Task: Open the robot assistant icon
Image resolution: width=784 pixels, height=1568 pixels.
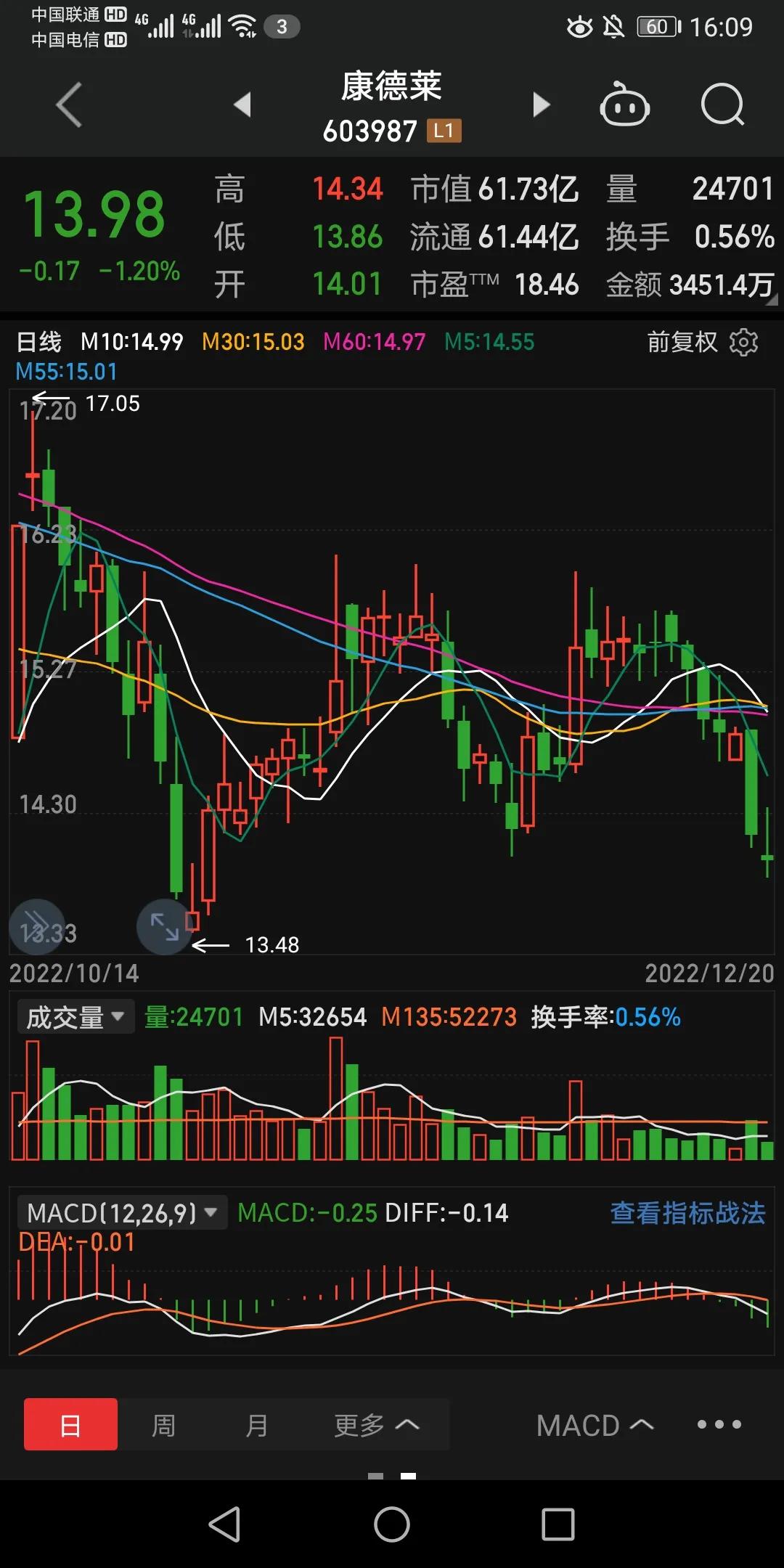Action: coord(624,105)
